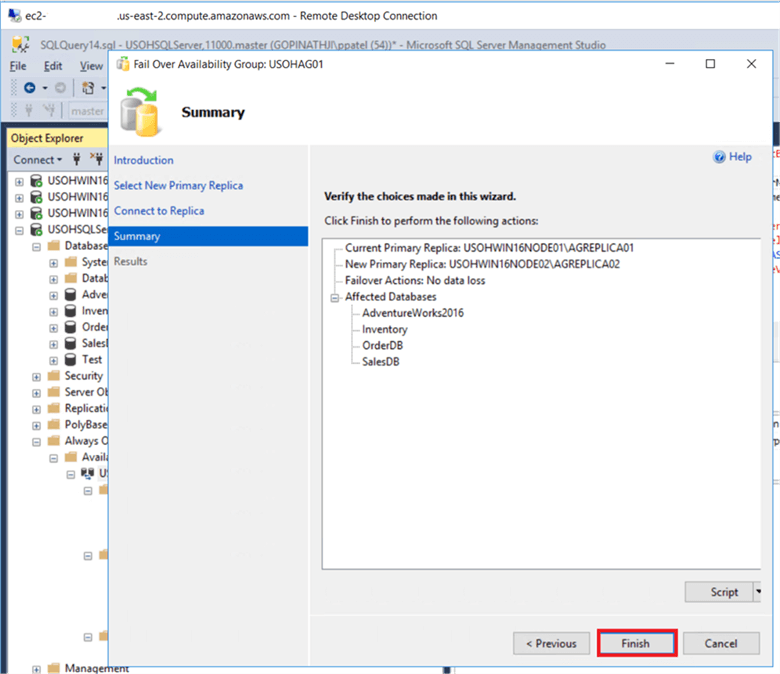Open the Script dropdown arrow
The image size is (780, 674).
coord(758,592)
